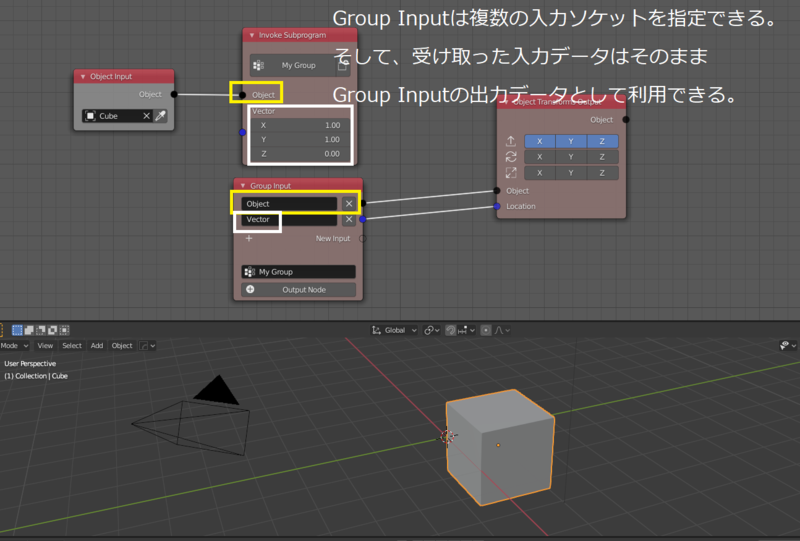Click the Vector X value field

point(300,125)
